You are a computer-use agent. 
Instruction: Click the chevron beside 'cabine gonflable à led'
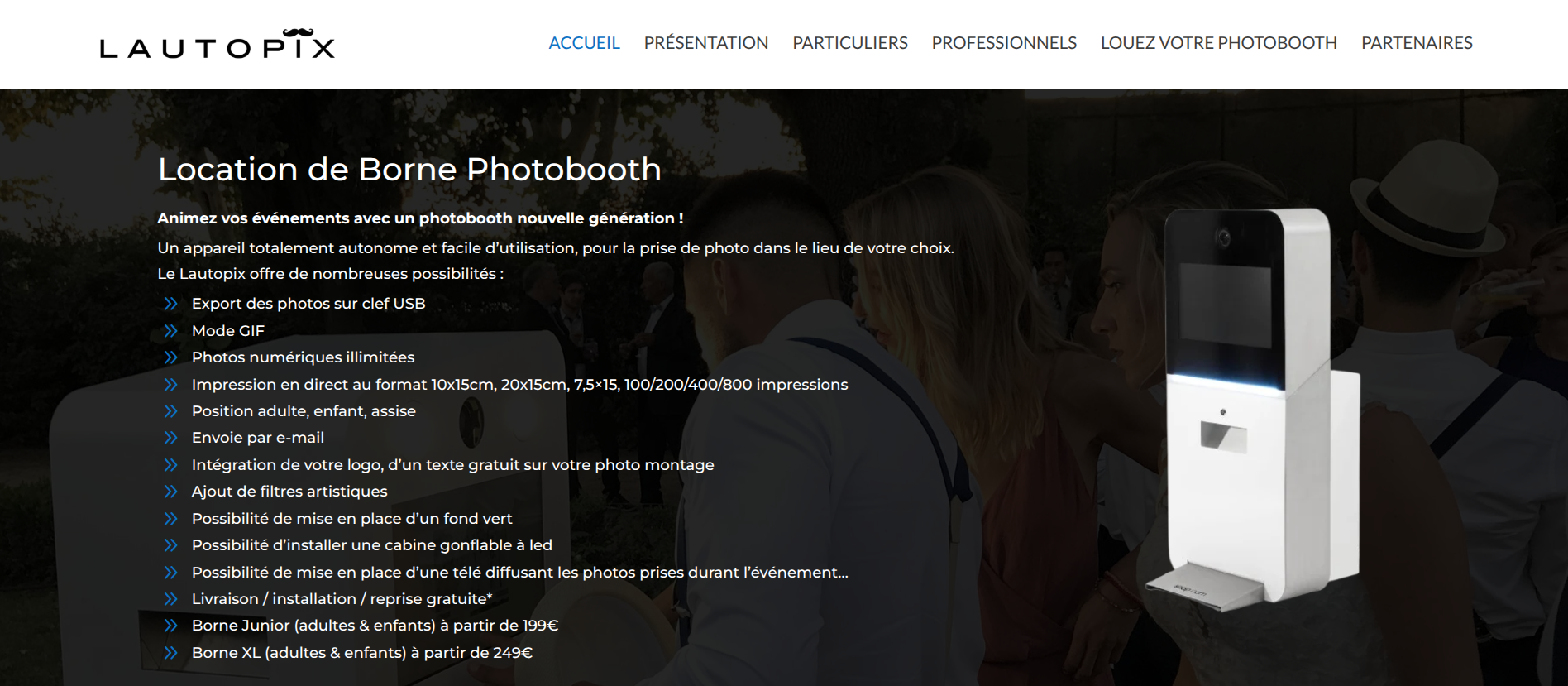point(171,545)
